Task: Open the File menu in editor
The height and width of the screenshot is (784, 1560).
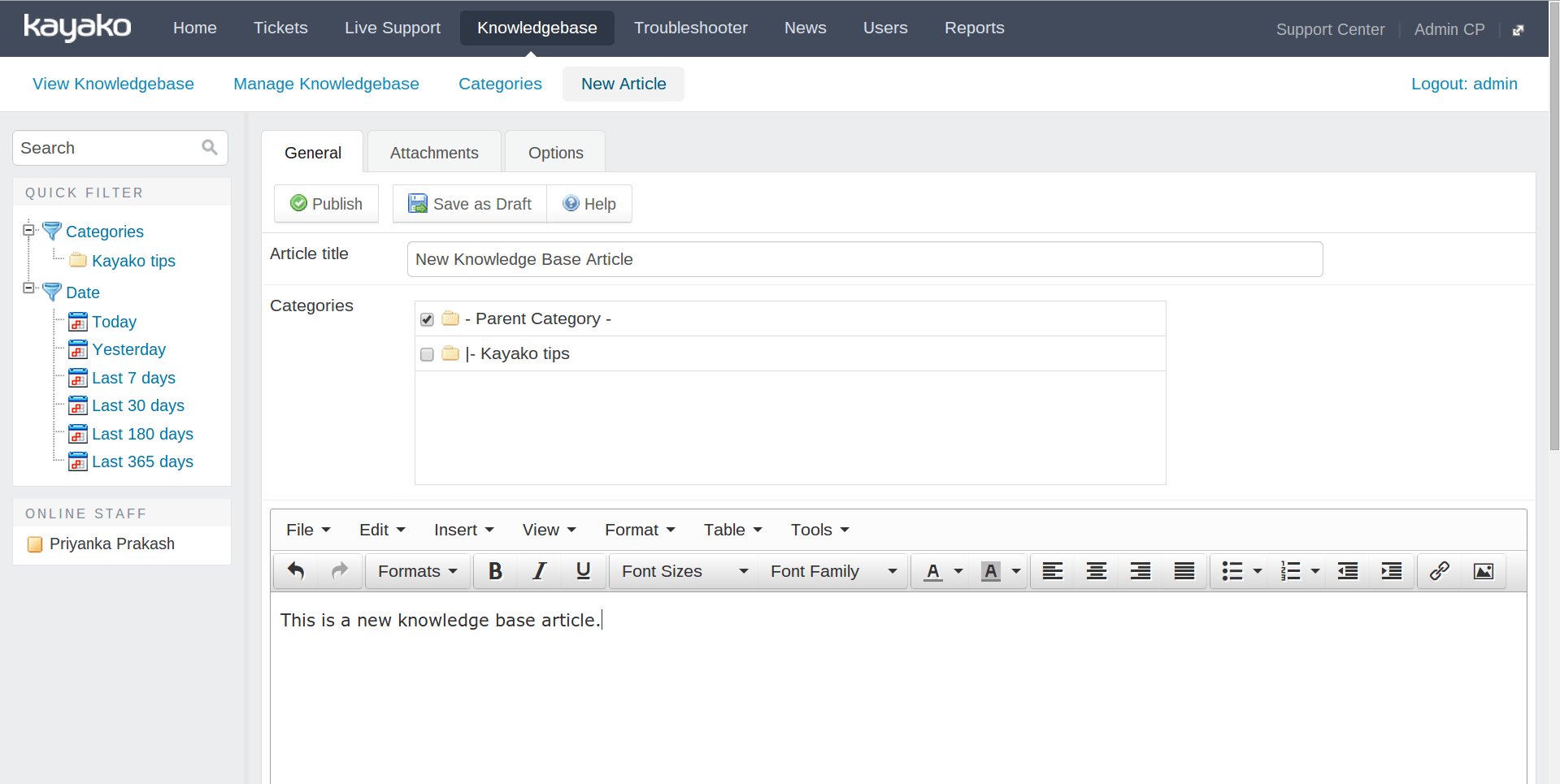Action: (x=308, y=530)
